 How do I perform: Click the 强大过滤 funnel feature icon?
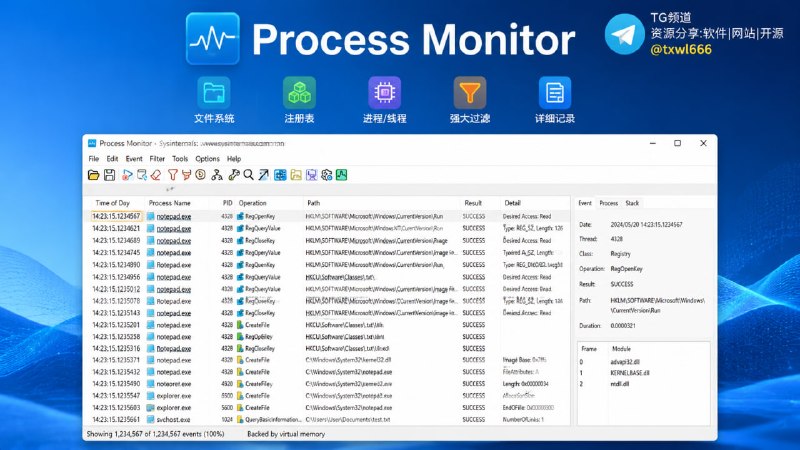(x=470, y=93)
